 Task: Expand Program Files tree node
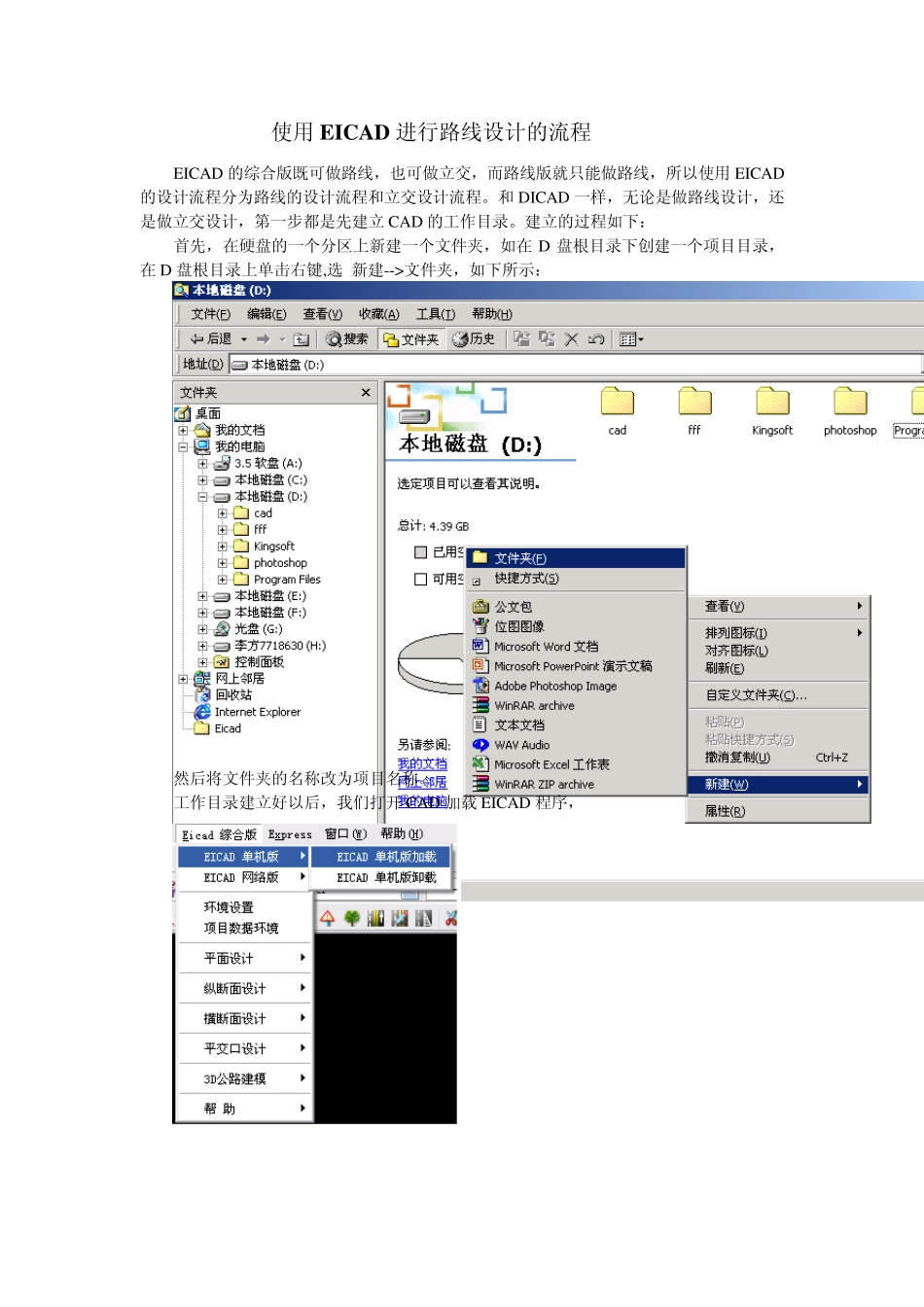222,580
